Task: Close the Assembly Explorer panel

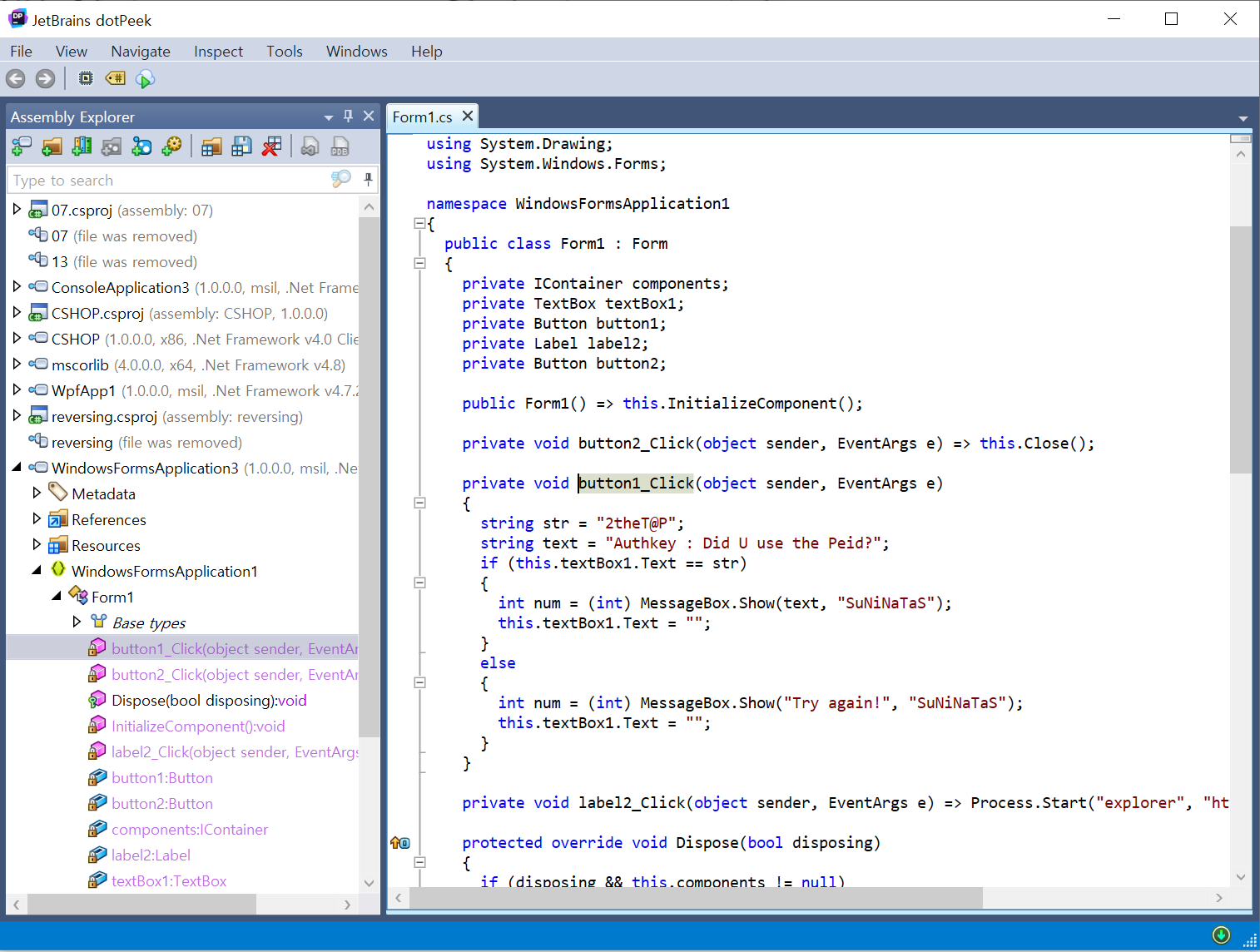Action: coord(369,117)
